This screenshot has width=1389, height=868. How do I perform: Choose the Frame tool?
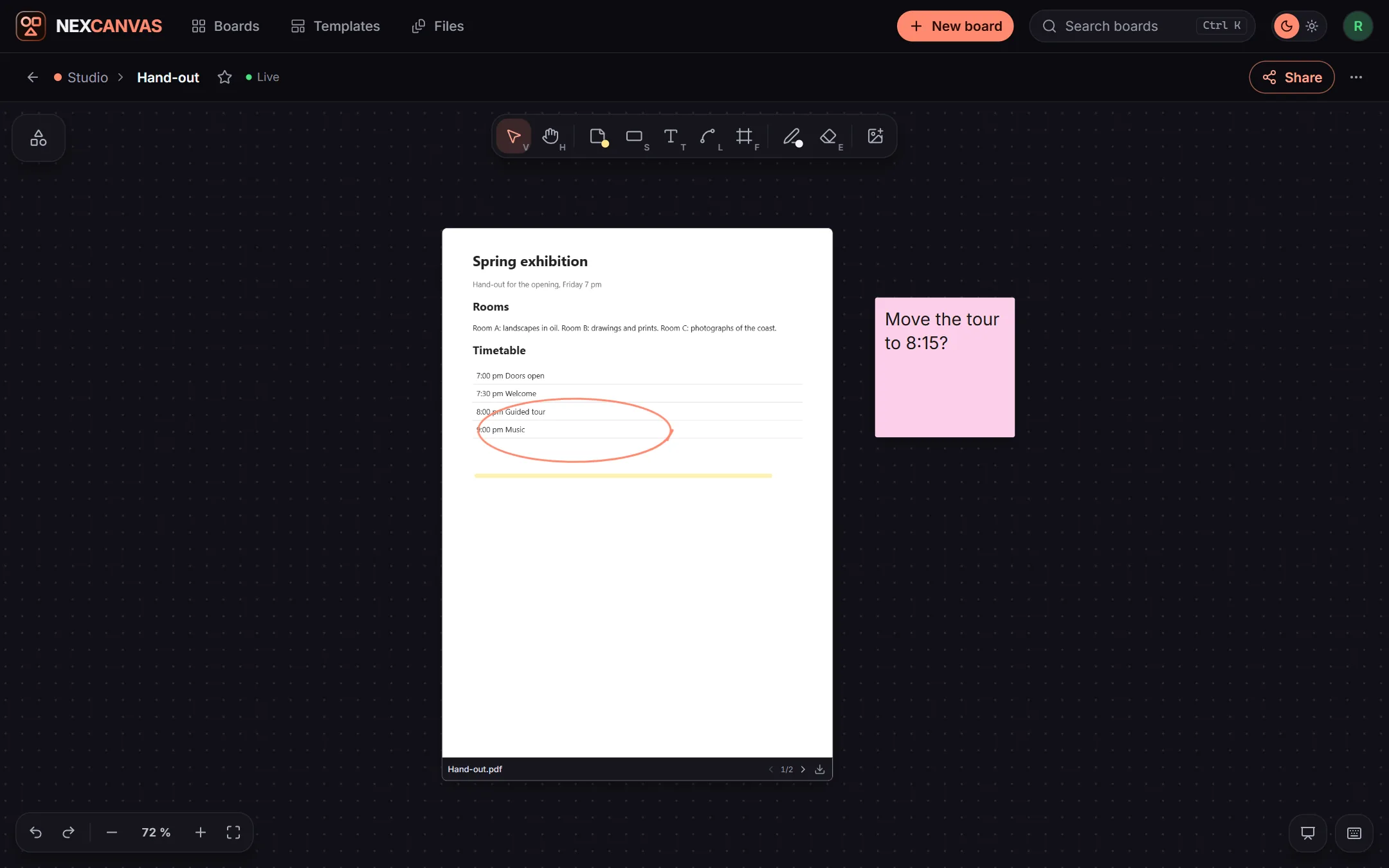coord(745,136)
